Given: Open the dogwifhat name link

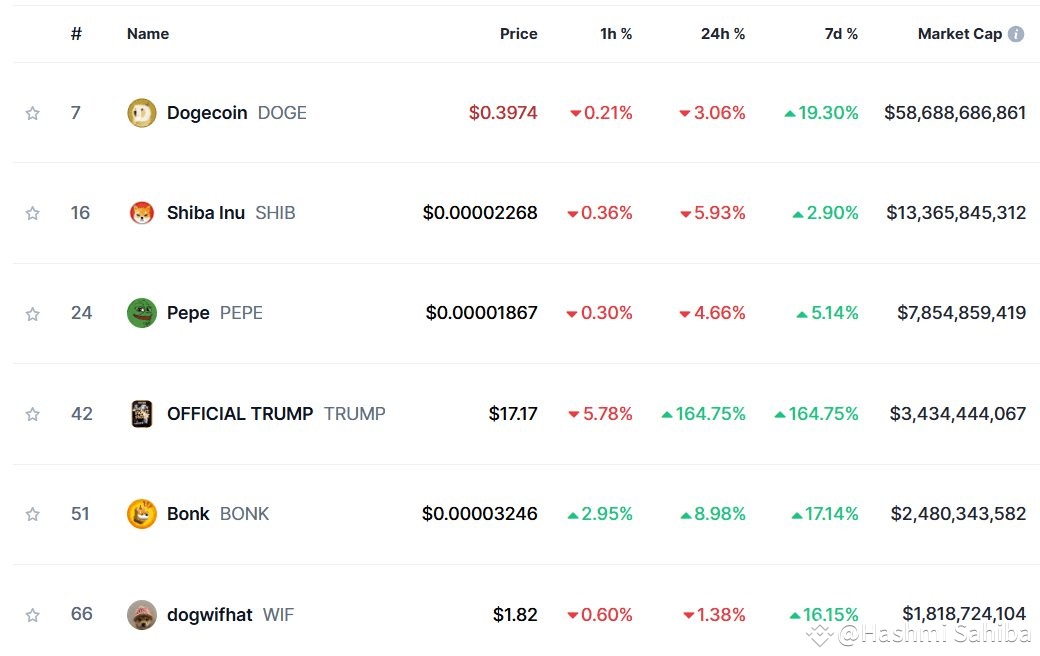Looking at the screenshot, I should pos(210,615).
